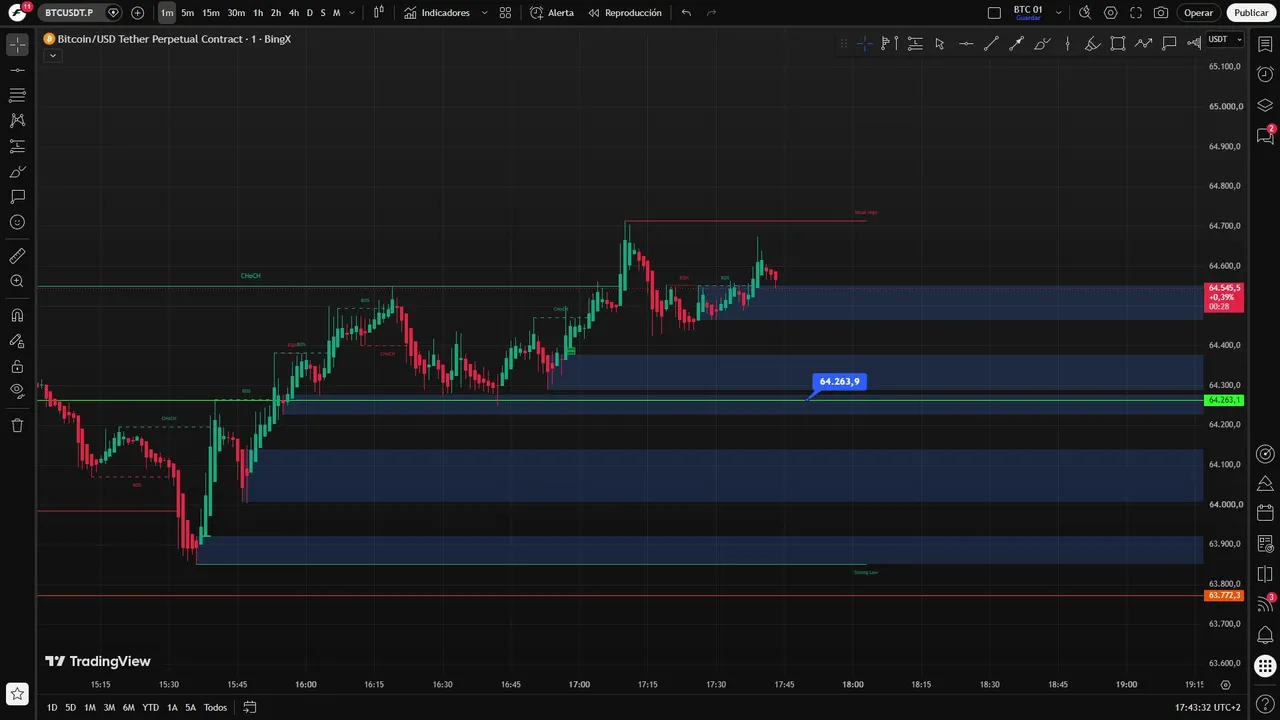Switch to the 5m timeframe
This screenshot has width=1280, height=720.
(187, 13)
